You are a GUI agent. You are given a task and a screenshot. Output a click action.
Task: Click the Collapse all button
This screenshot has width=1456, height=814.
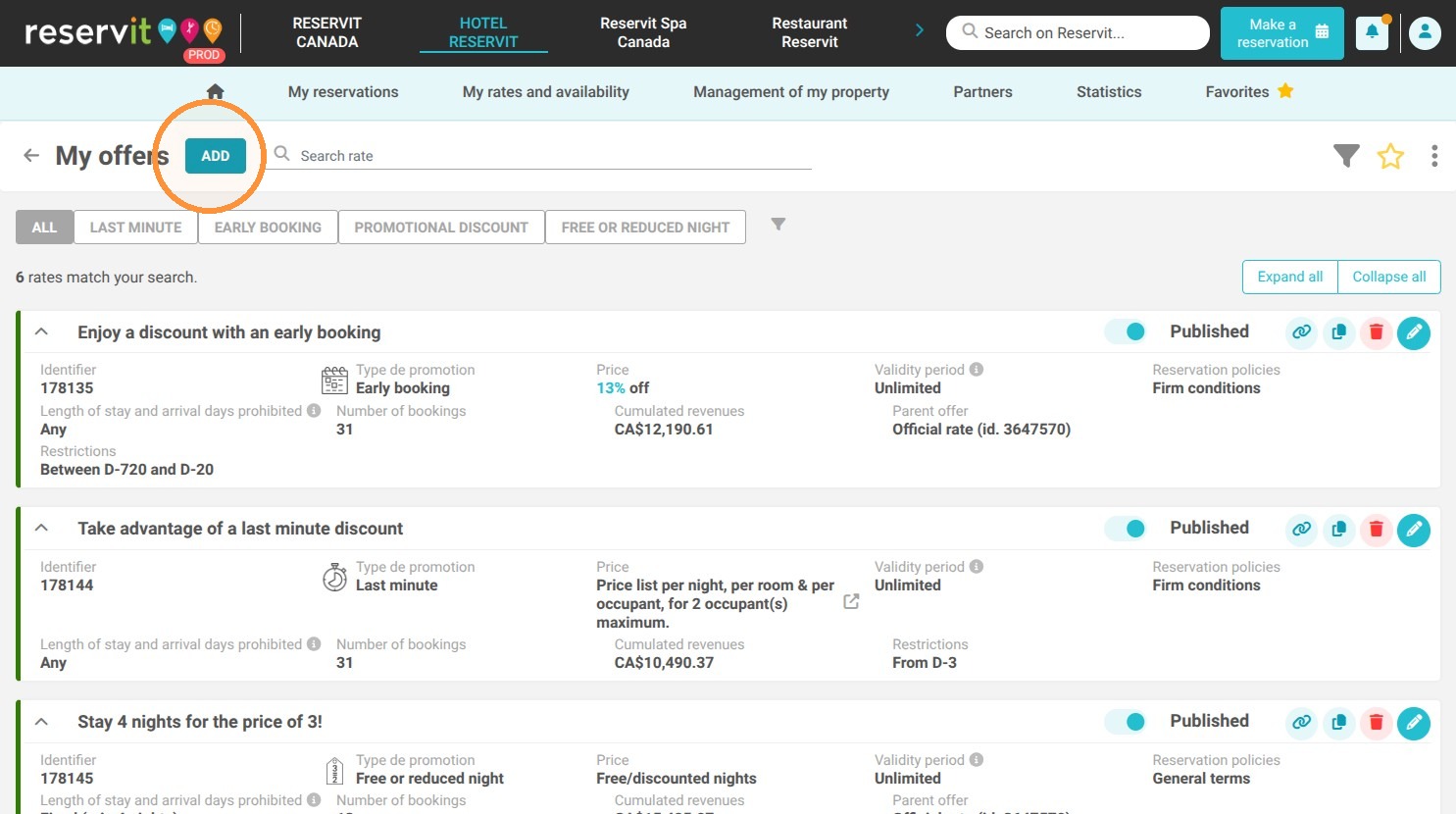coord(1388,277)
